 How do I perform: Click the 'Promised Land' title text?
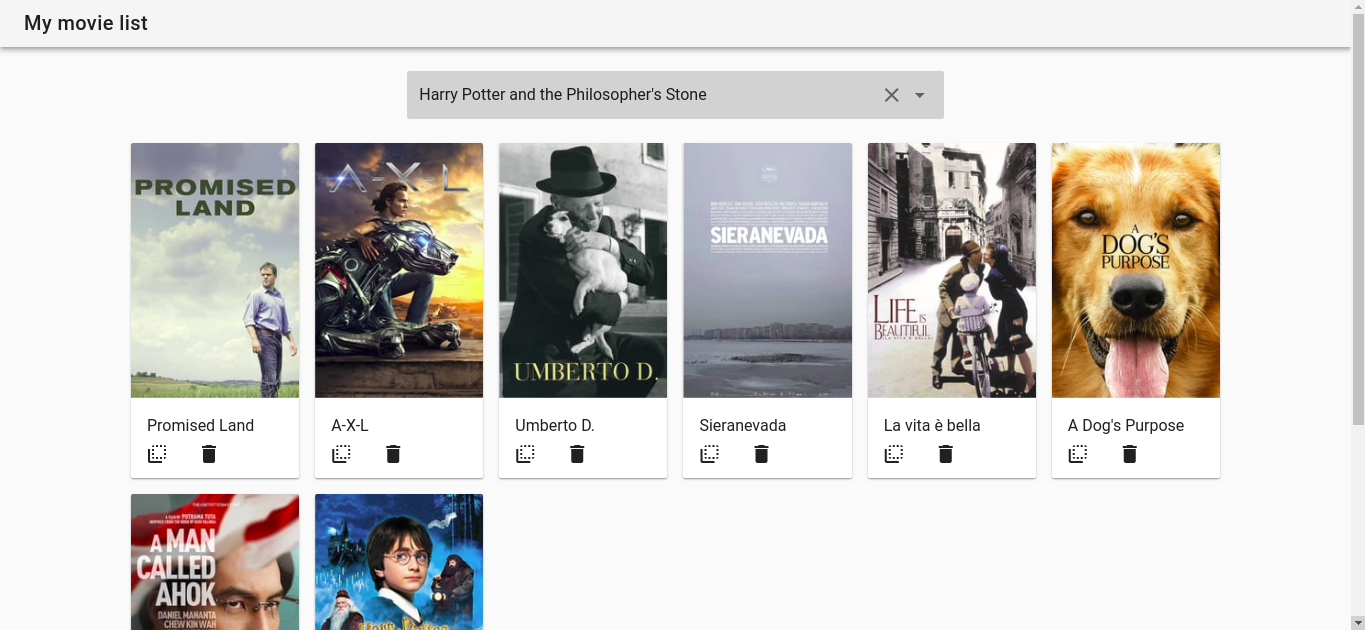tap(200, 425)
